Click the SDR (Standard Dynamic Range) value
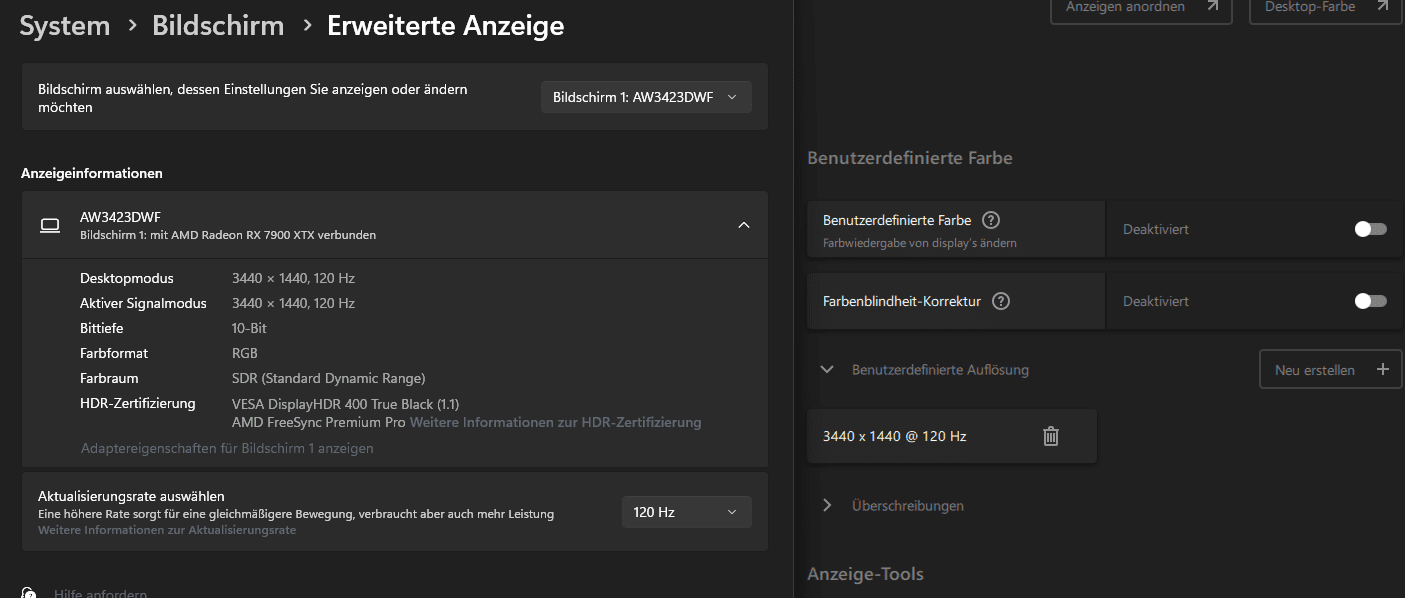 coord(329,378)
